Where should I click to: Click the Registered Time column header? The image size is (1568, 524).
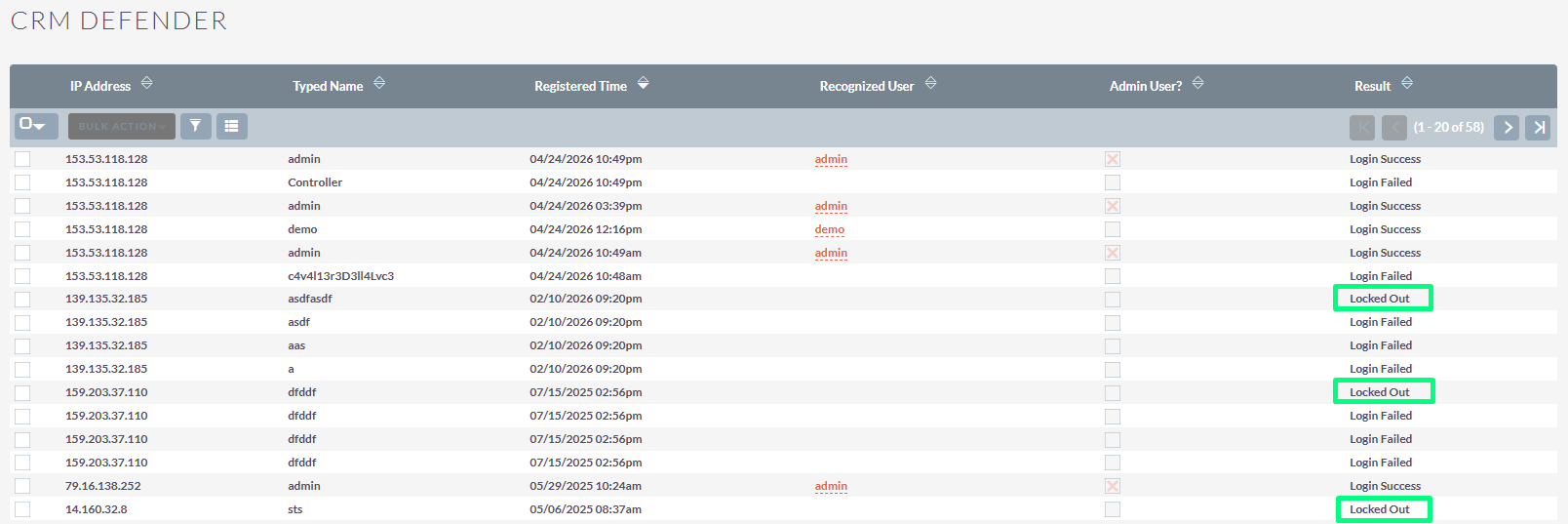pyautogui.click(x=580, y=86)
